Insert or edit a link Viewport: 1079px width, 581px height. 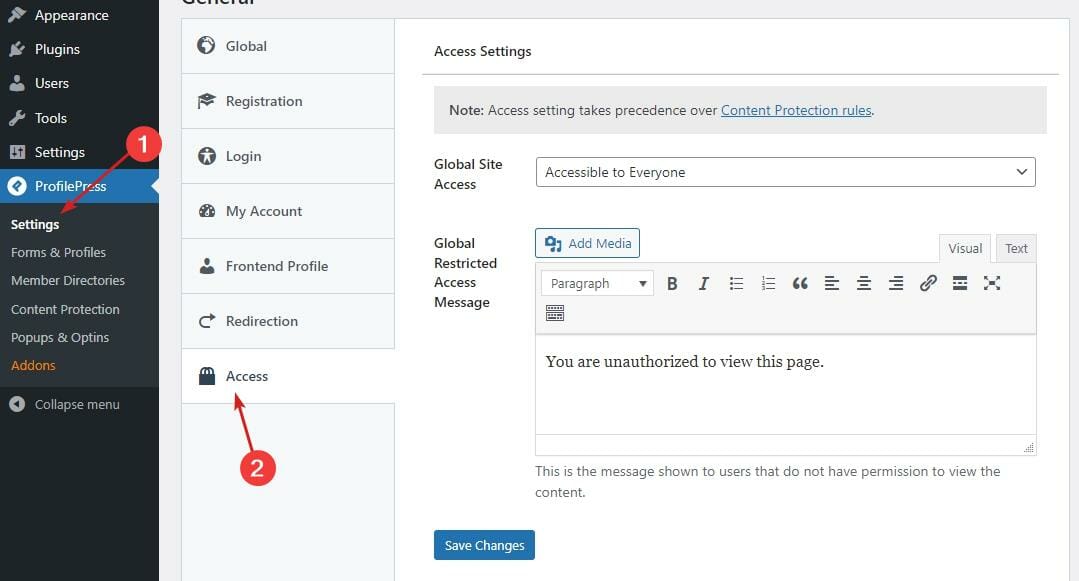928,284
